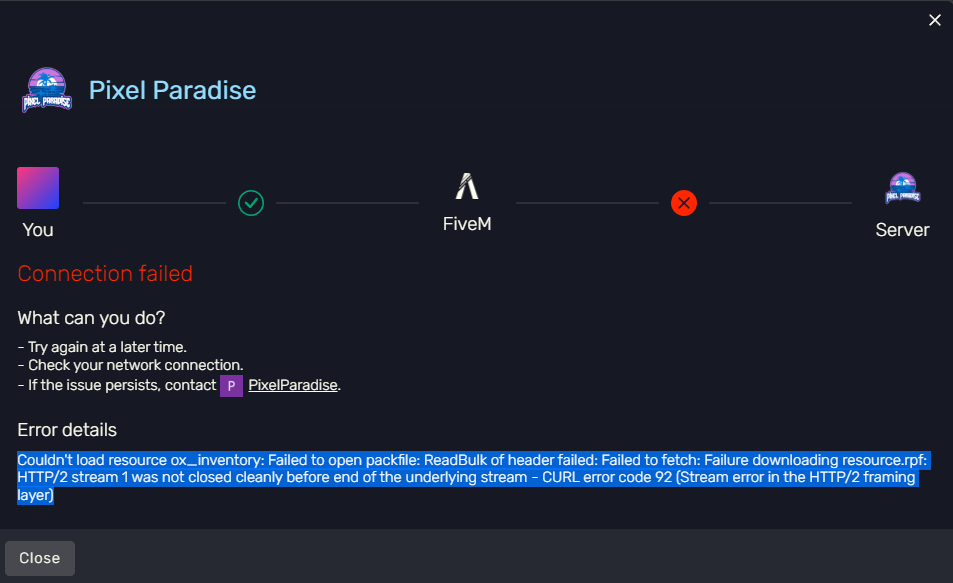
Task: Click the Close button at the bottom
Action: pyautogui.click(x=40, y=558)
